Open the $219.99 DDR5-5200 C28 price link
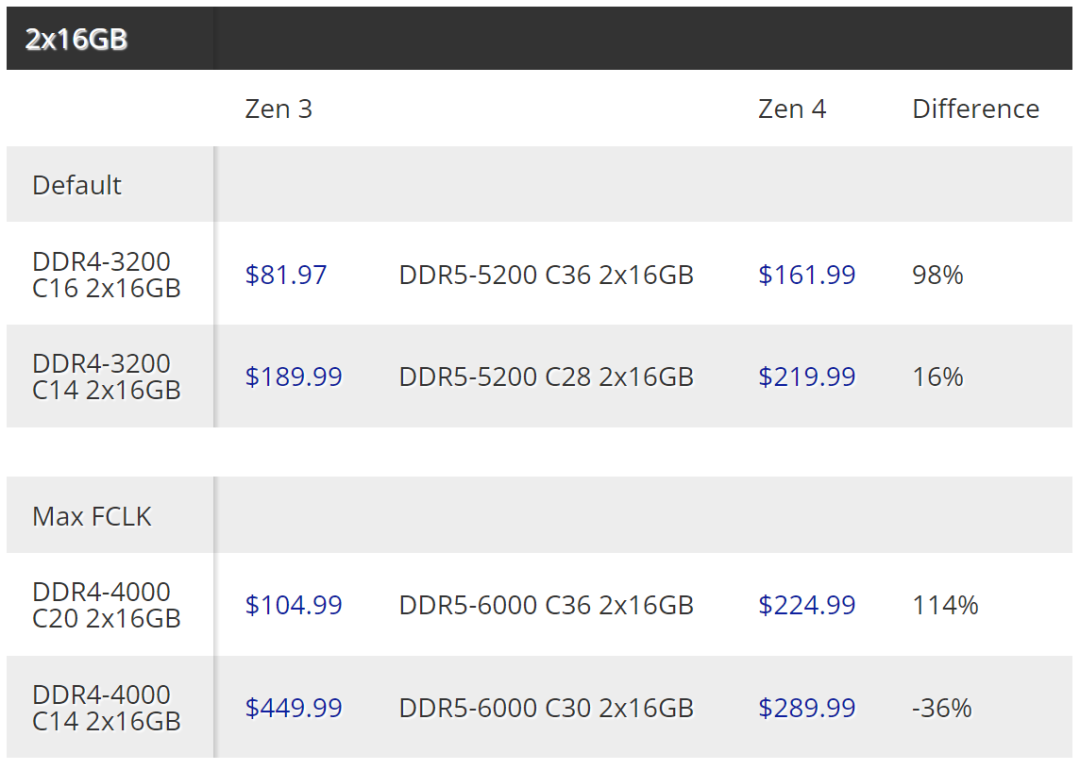 (807, 377)
